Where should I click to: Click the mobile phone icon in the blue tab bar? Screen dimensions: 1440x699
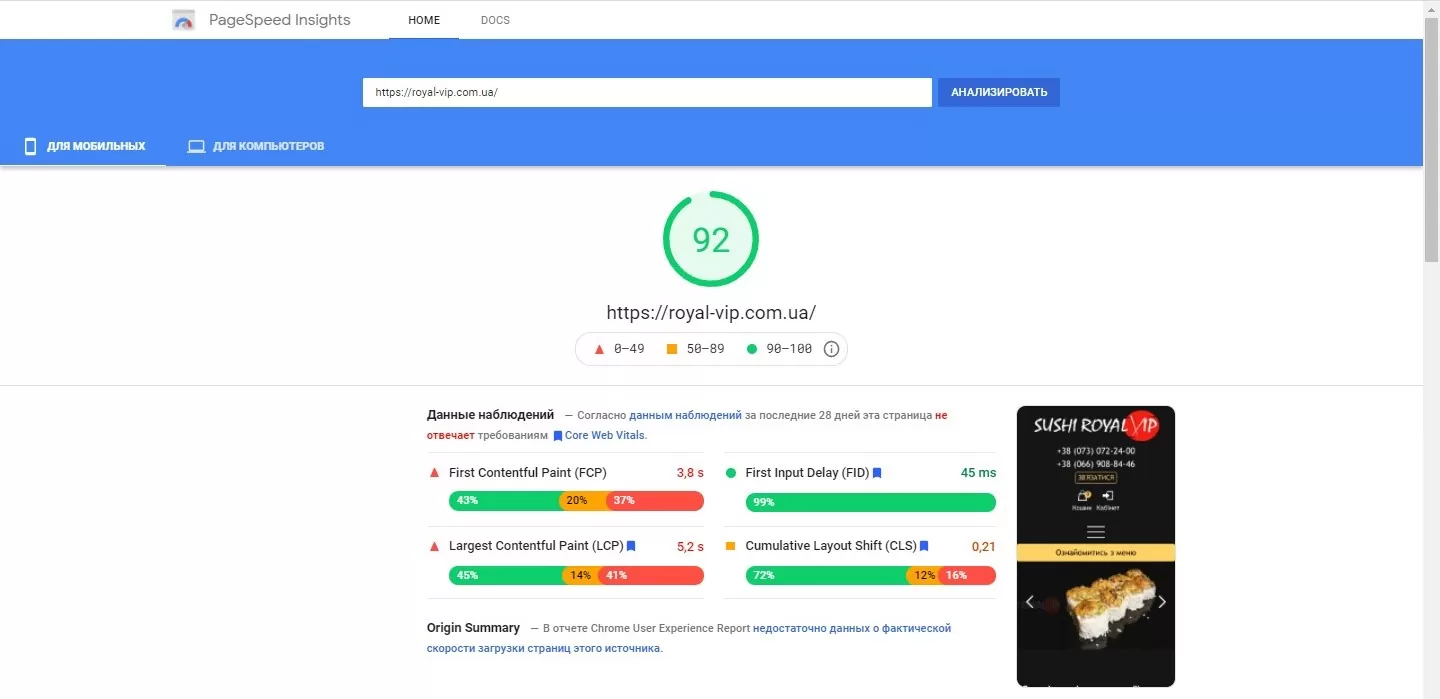[x=31, y=146]
